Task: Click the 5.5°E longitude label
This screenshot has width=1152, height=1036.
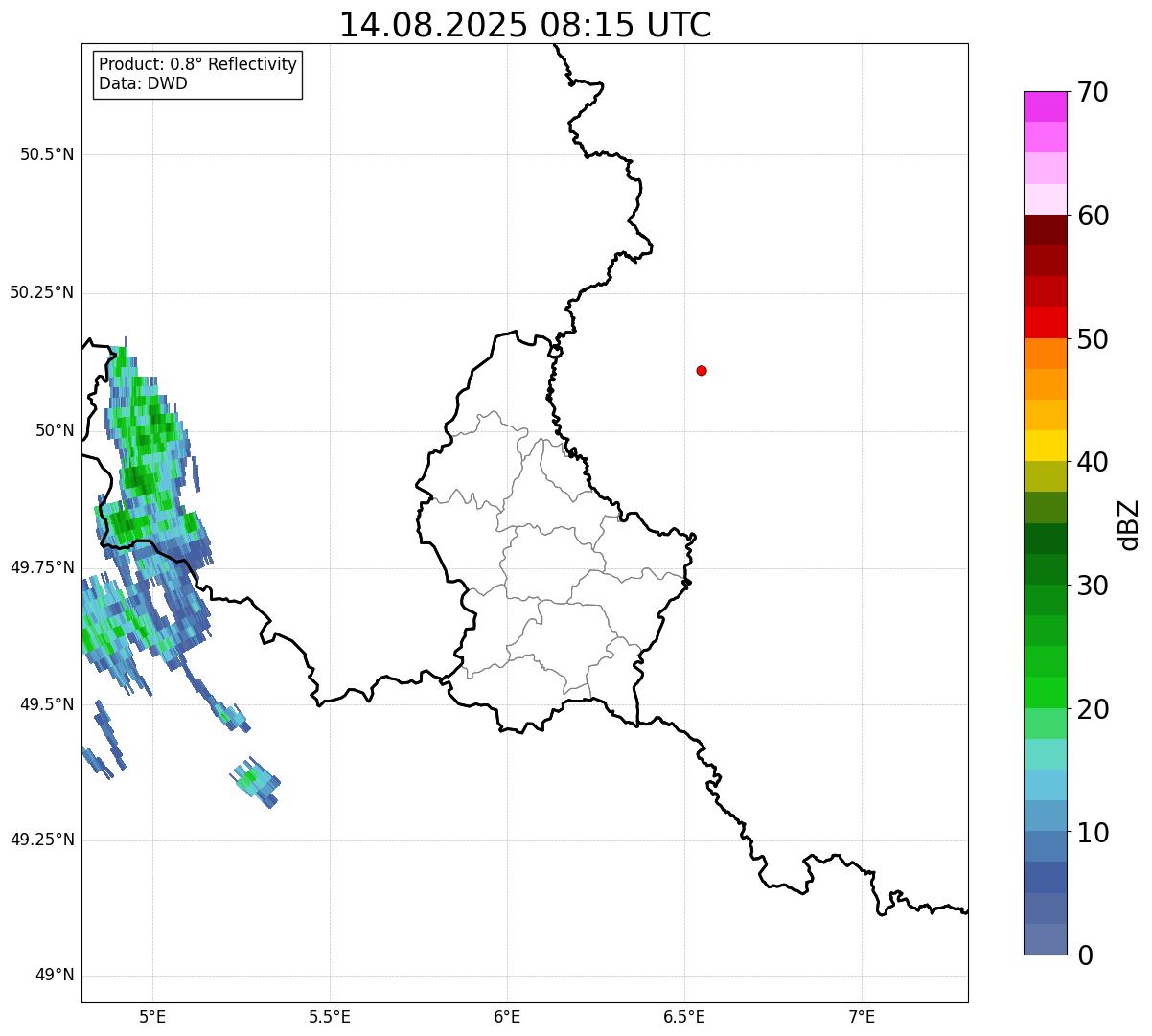Action: coord(330,1016)
